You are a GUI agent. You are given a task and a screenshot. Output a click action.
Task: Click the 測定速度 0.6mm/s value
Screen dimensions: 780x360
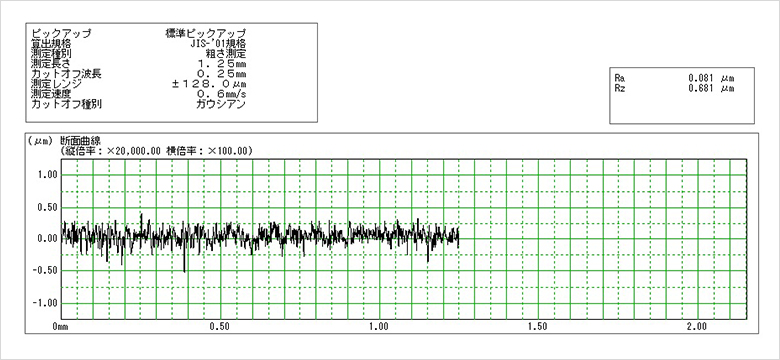coord(222,93)
